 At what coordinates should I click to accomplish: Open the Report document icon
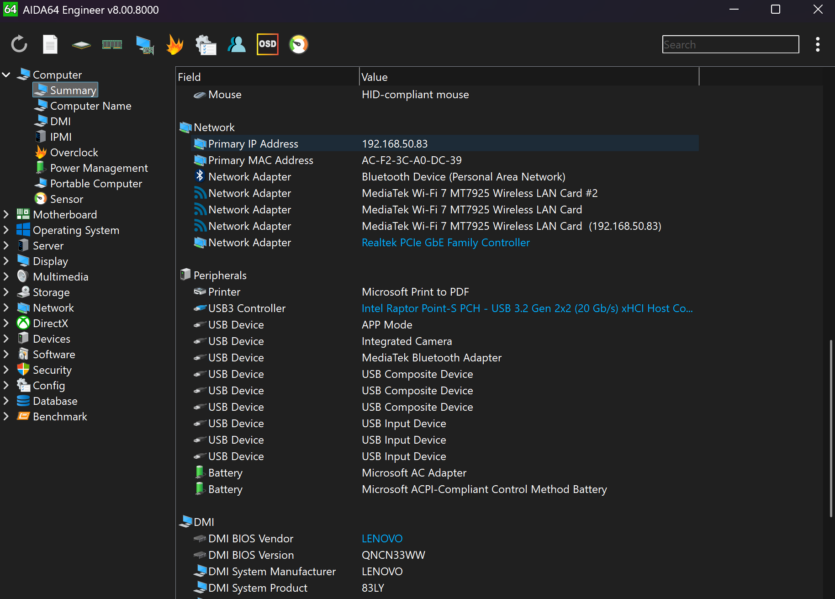point(50,44)
